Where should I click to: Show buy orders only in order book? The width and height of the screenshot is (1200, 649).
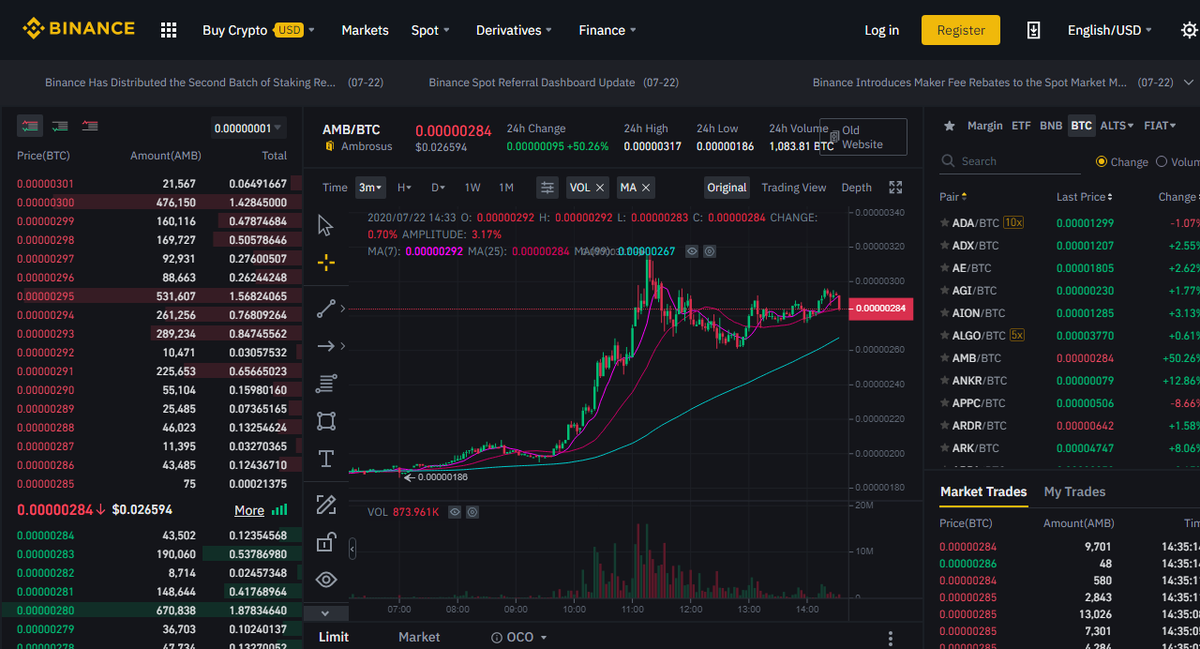(x=60, y=126)
